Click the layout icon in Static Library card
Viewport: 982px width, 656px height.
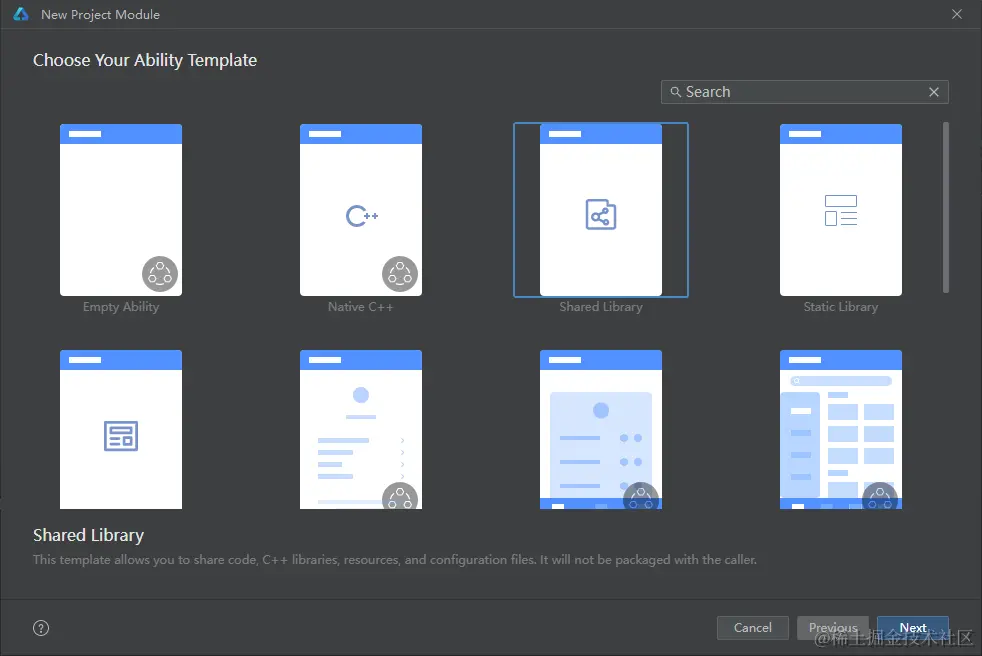pos(841,211)
